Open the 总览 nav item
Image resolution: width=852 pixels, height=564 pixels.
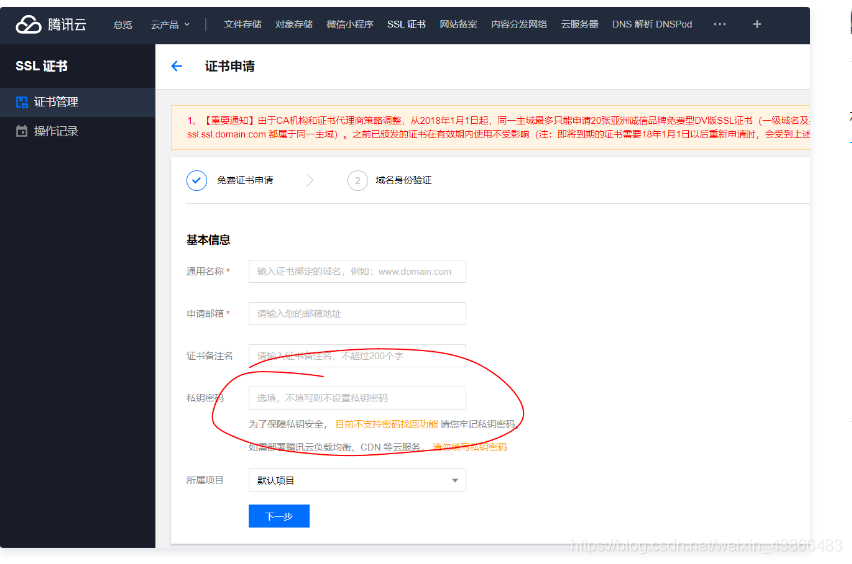(x=123, y=24)
